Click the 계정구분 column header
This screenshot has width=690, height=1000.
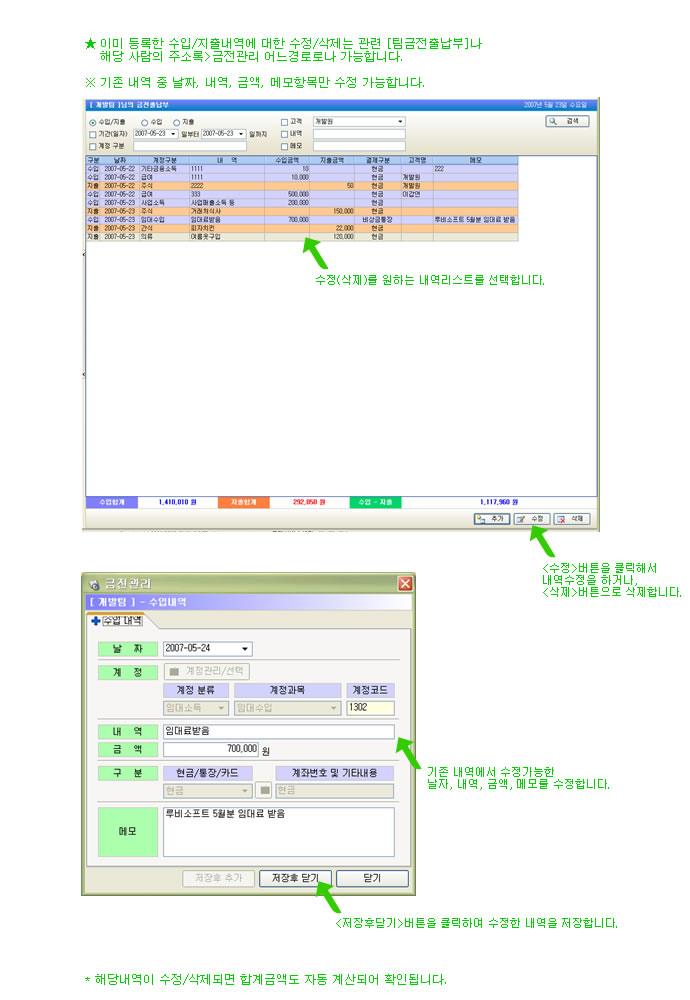click(x=164, y=160)
